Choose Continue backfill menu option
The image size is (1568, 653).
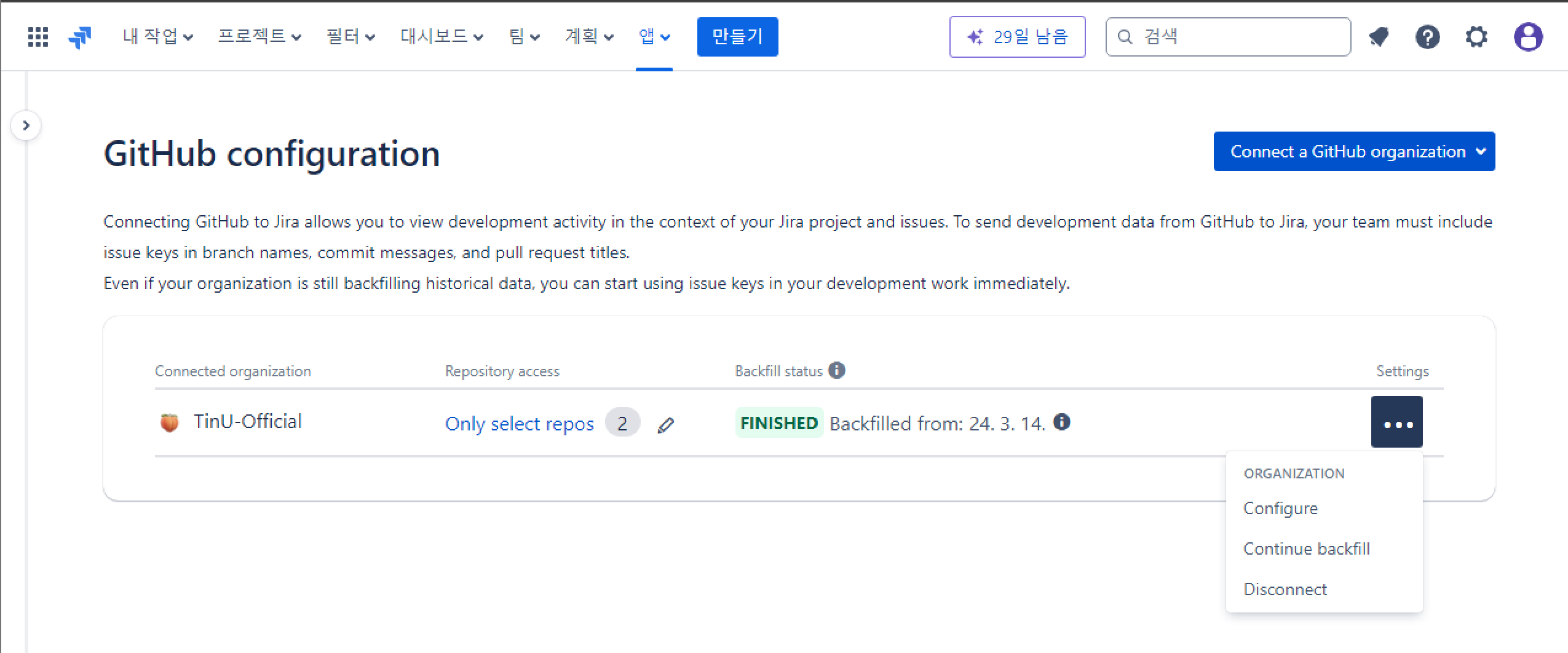(1306, 549)
